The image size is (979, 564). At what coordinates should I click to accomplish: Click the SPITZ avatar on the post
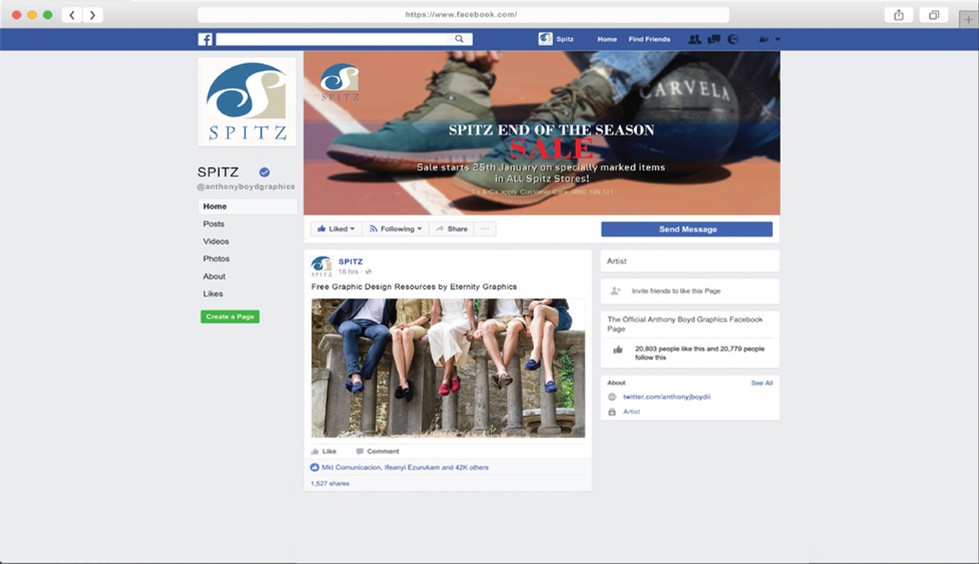pos(322,267)
